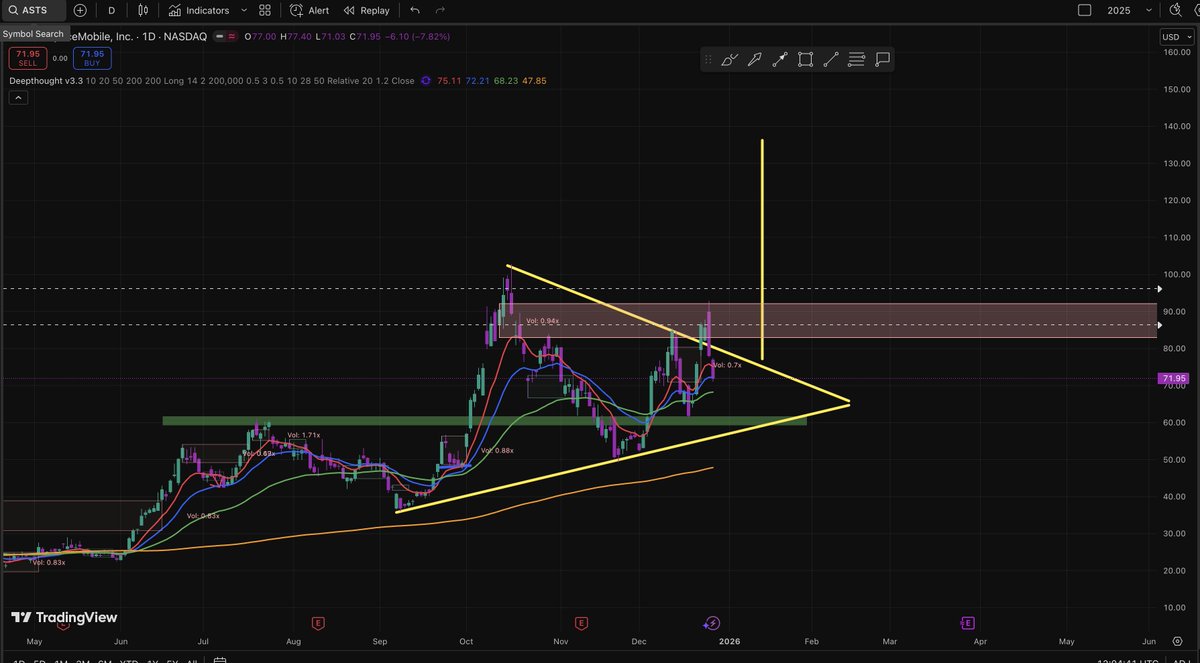This screenshot has height=663, width=1200.
Task: Select the Drawing brush tool
Action: coord(729,59)
